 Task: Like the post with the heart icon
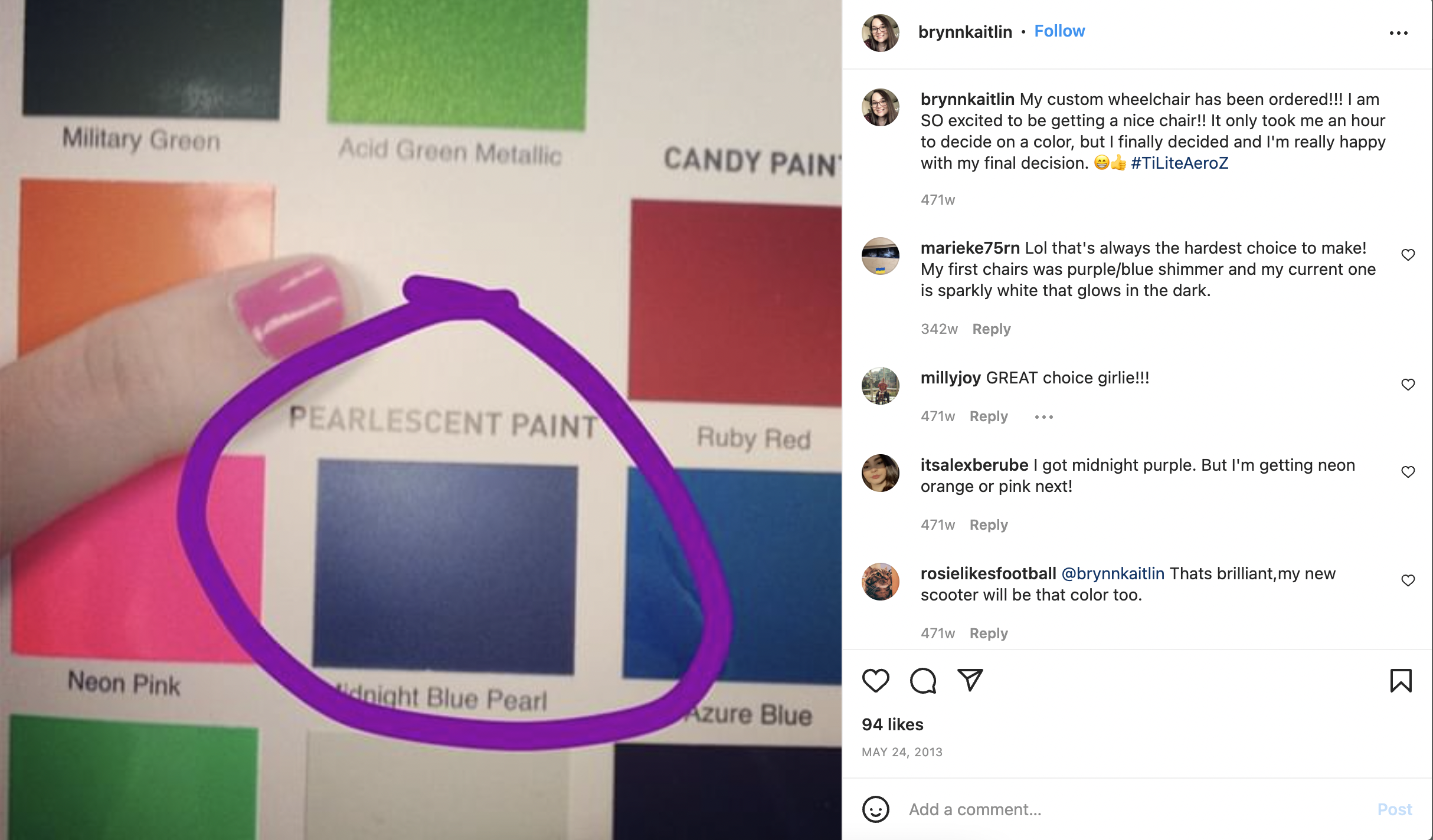[875, 680]
